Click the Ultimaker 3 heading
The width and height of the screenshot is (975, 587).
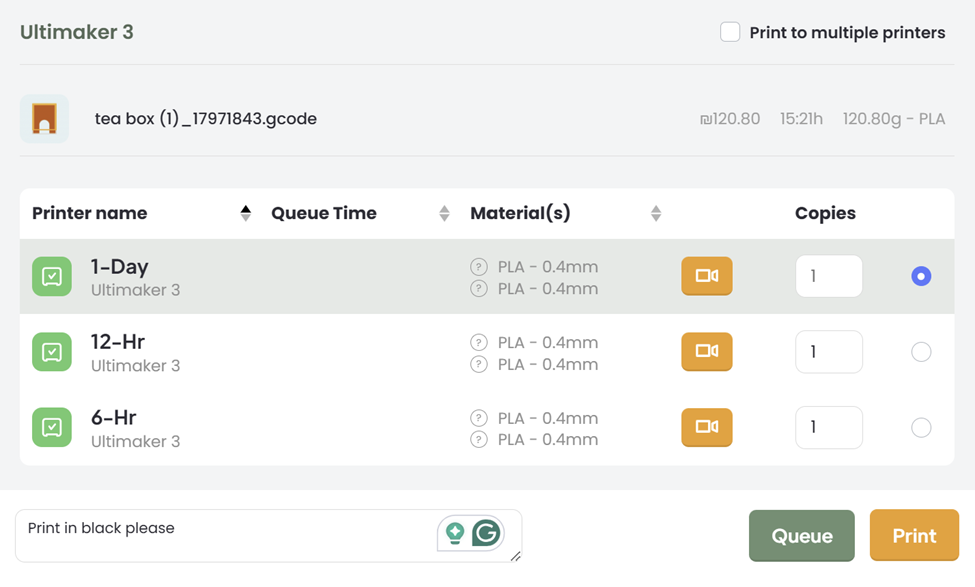coord(76,32)
